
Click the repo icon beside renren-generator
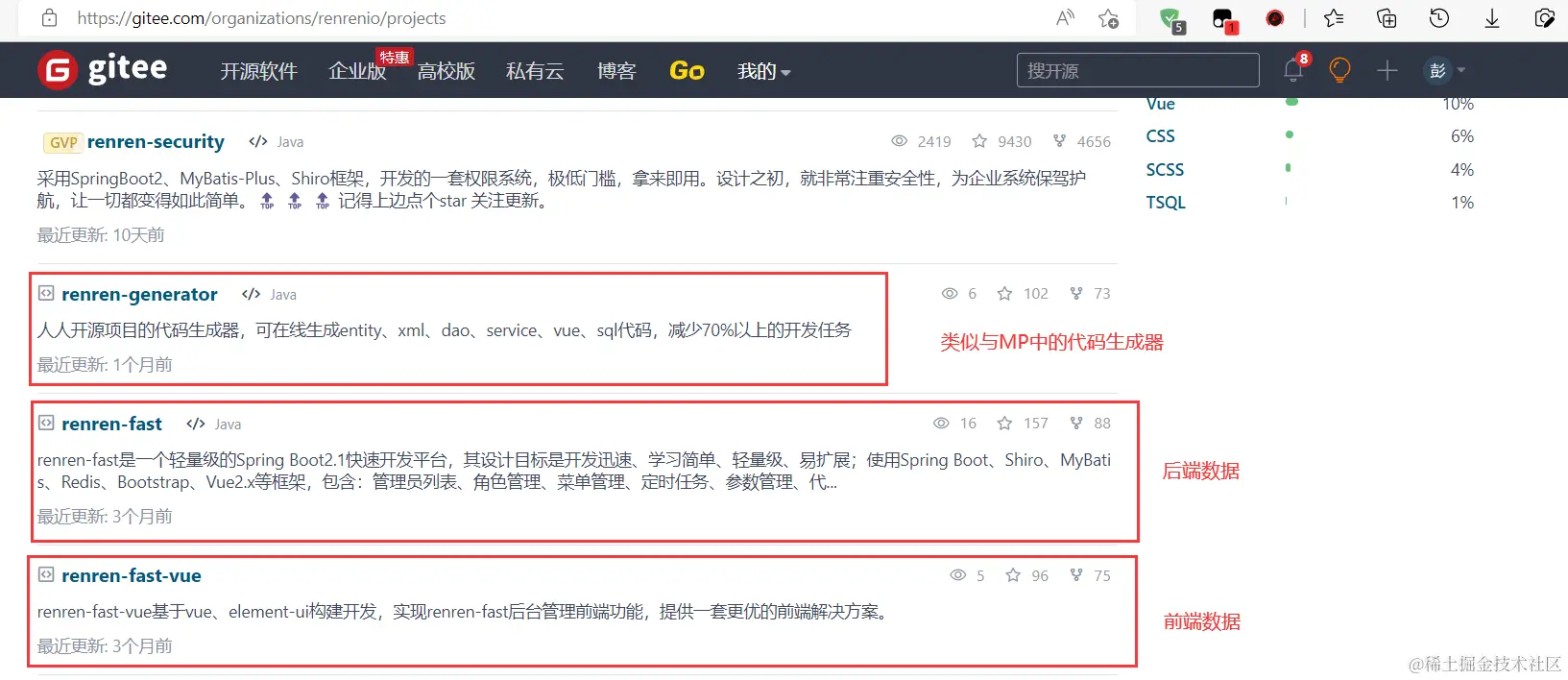tap(46, 293)
